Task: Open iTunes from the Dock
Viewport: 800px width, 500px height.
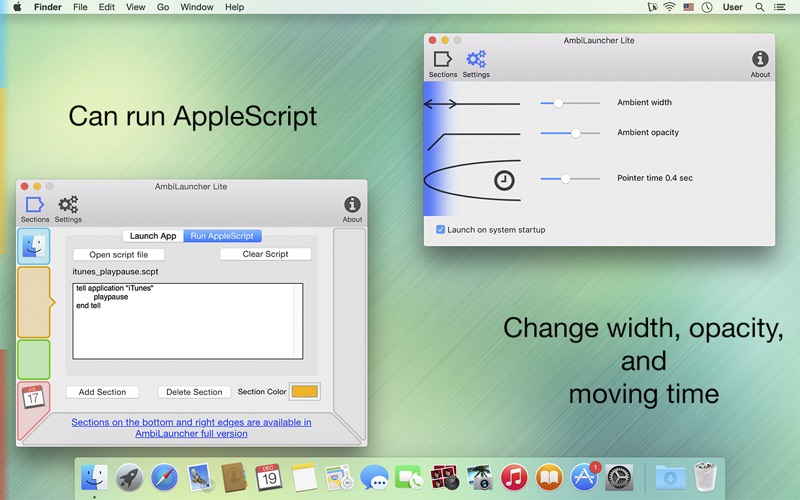Action: tap(514, 478)
